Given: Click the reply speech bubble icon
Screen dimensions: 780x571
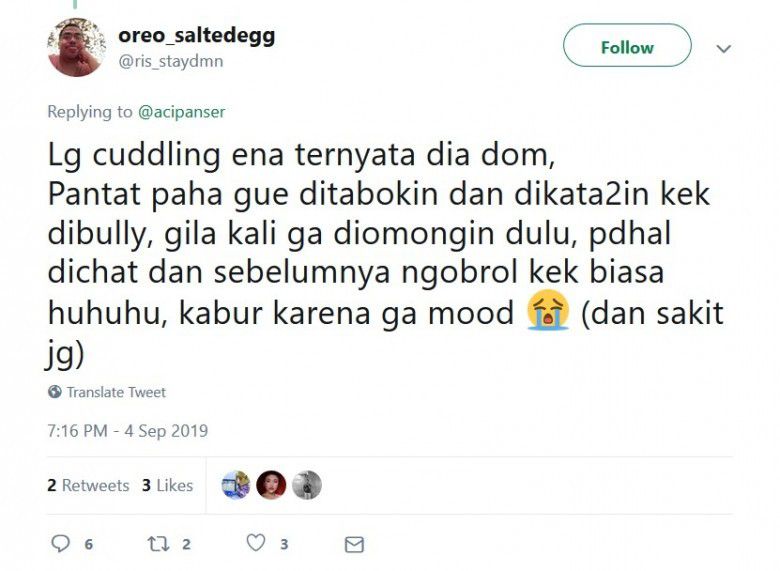Looking at the screenshot, I should (61, 543).
